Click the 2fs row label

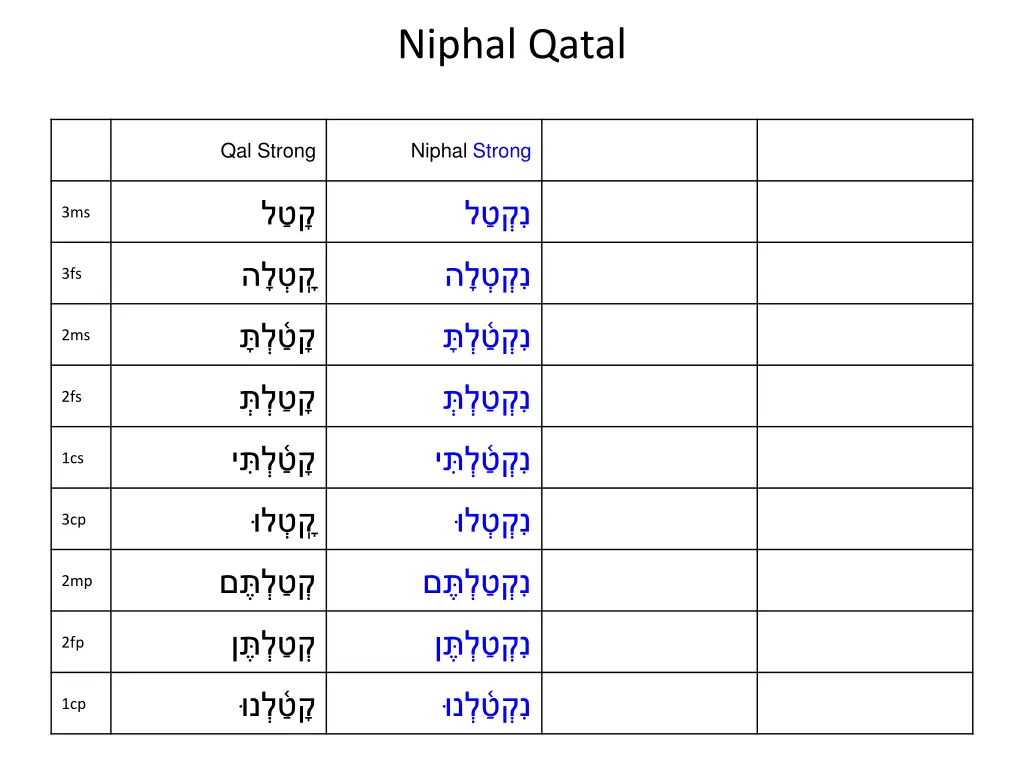tap(72, 397)
